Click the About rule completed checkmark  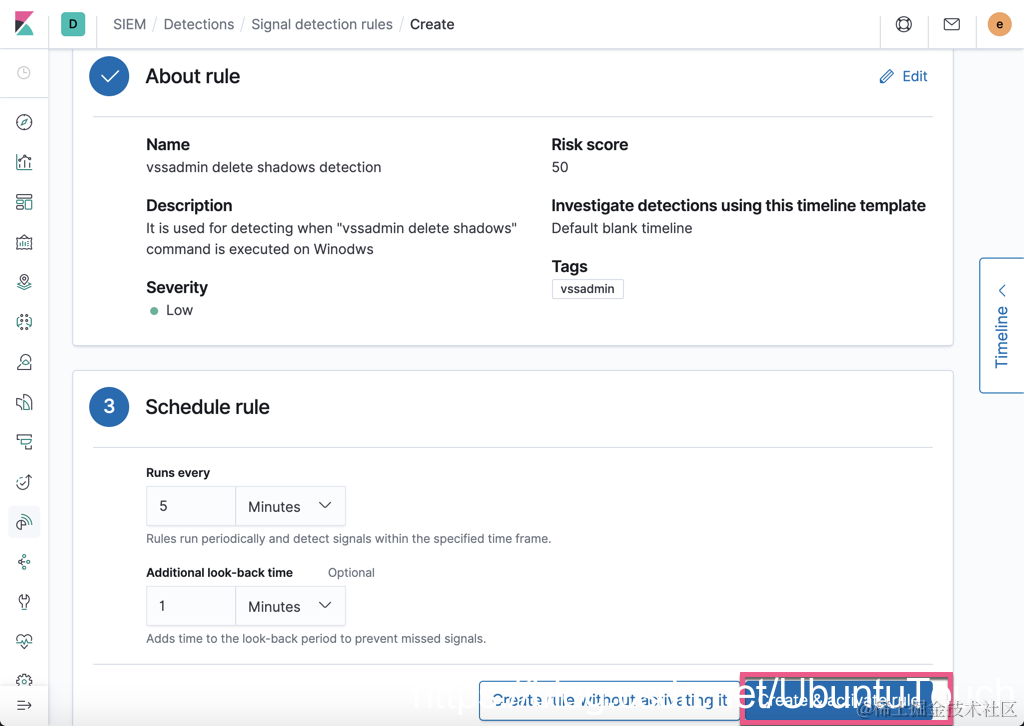109,76
